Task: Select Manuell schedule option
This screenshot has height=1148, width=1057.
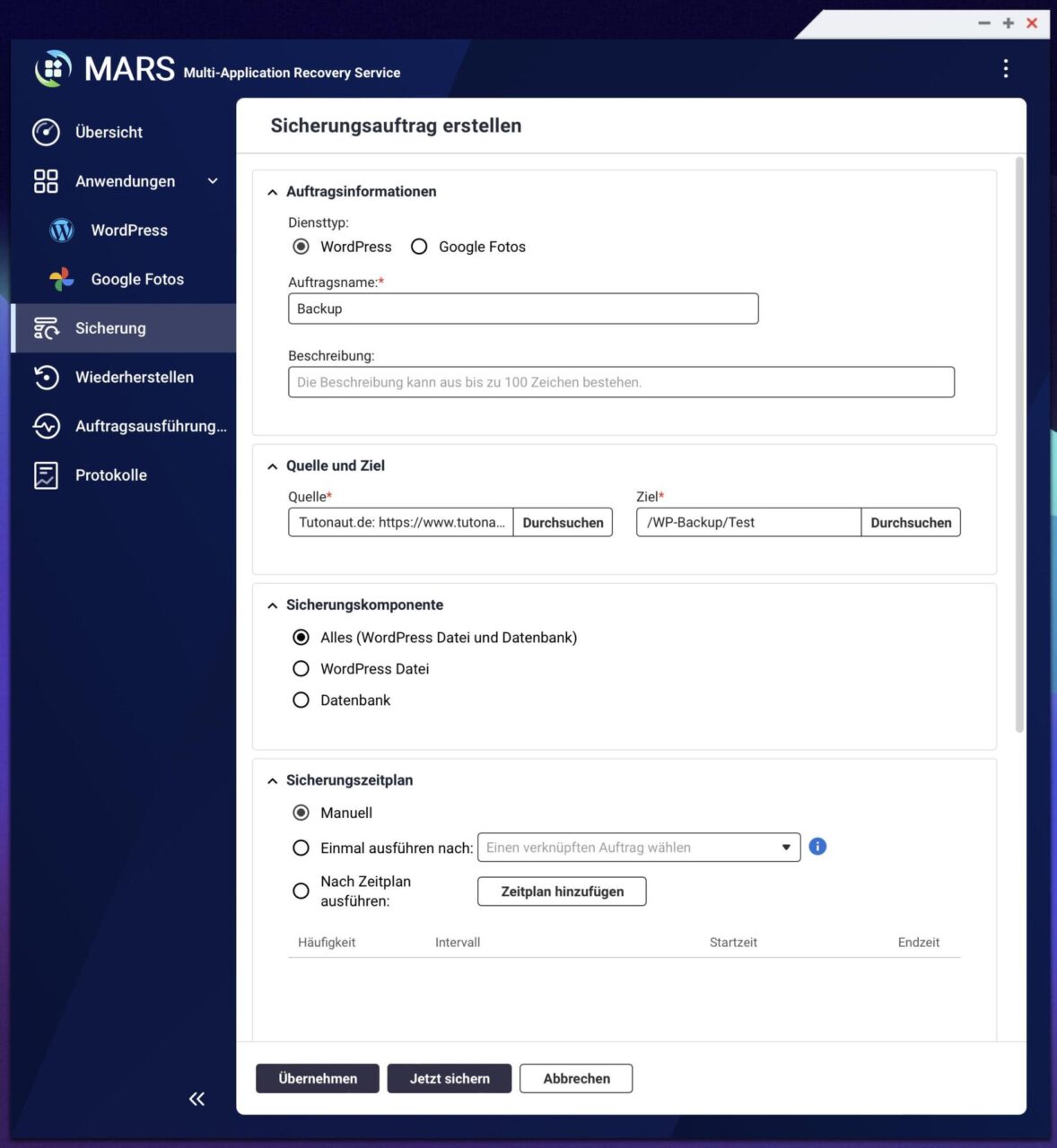Action: pos(301,813)
